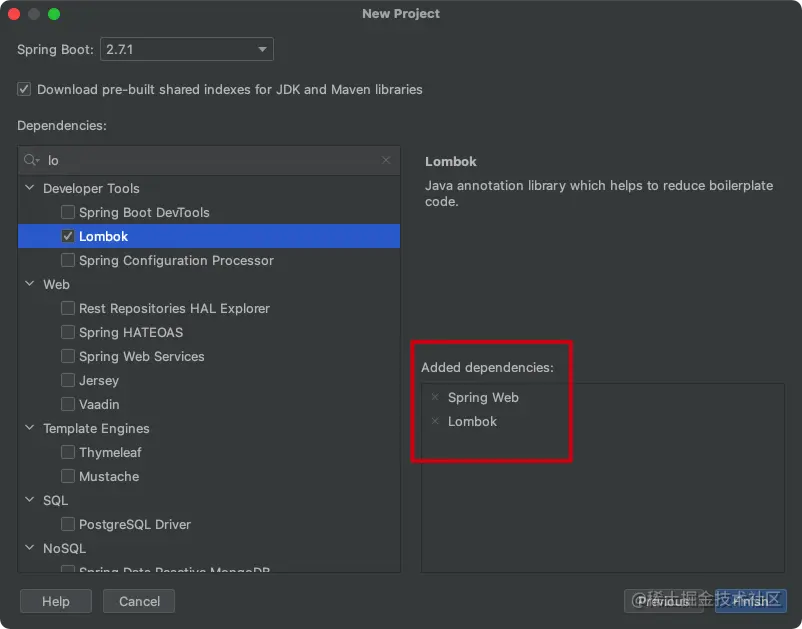Clear the dependency search text
Image resolution: width=802 pixels, height=629 pixels.
click(x=386, y=160)
